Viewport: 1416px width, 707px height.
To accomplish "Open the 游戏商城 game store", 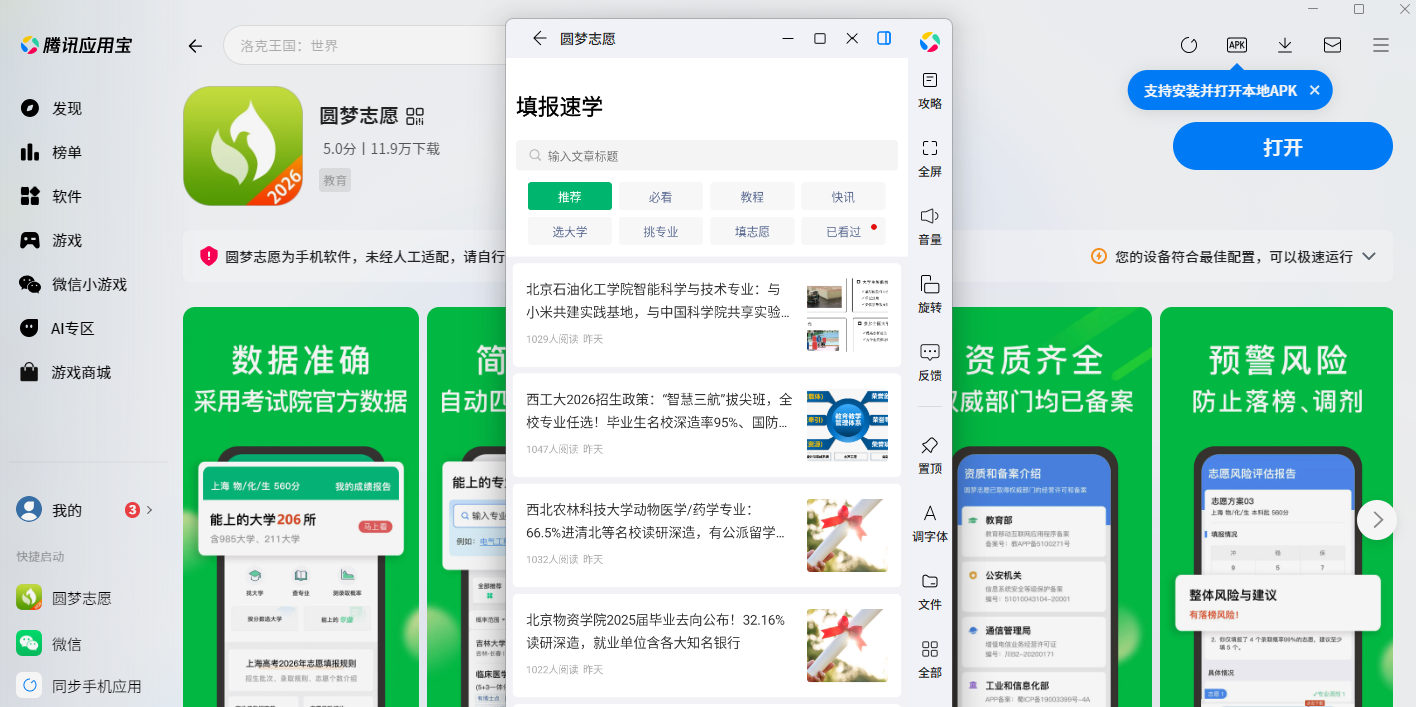I will [x=65, y=372].
